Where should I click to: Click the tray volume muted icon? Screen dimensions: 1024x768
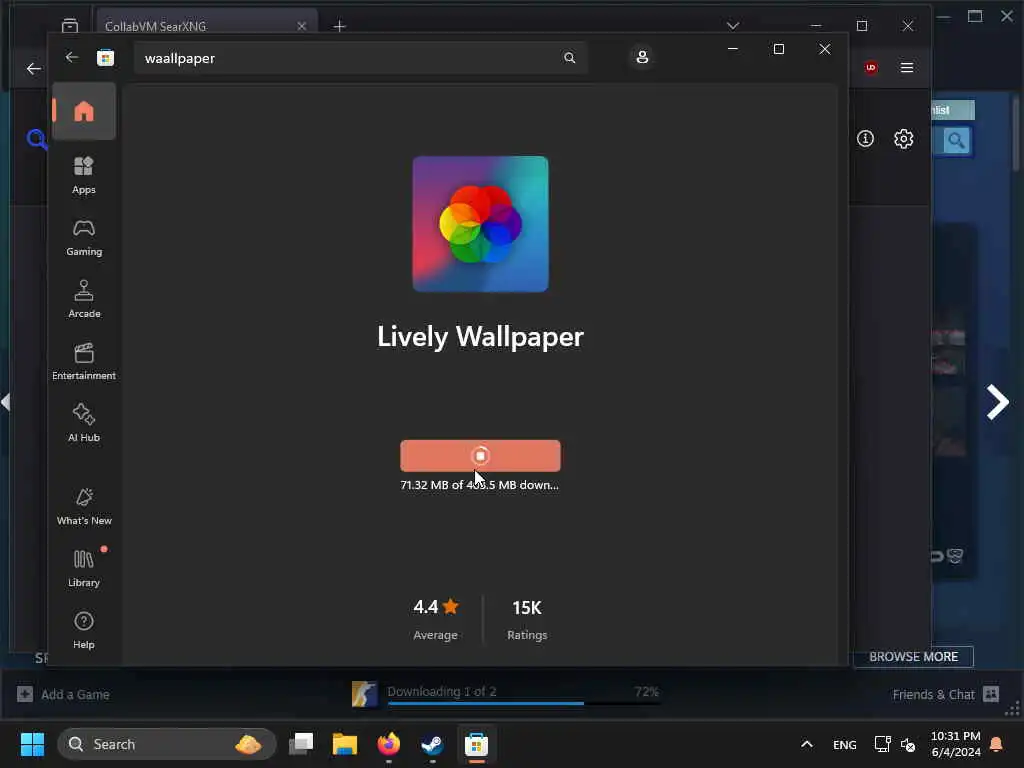pyautogui.click(x=908, y=744)
